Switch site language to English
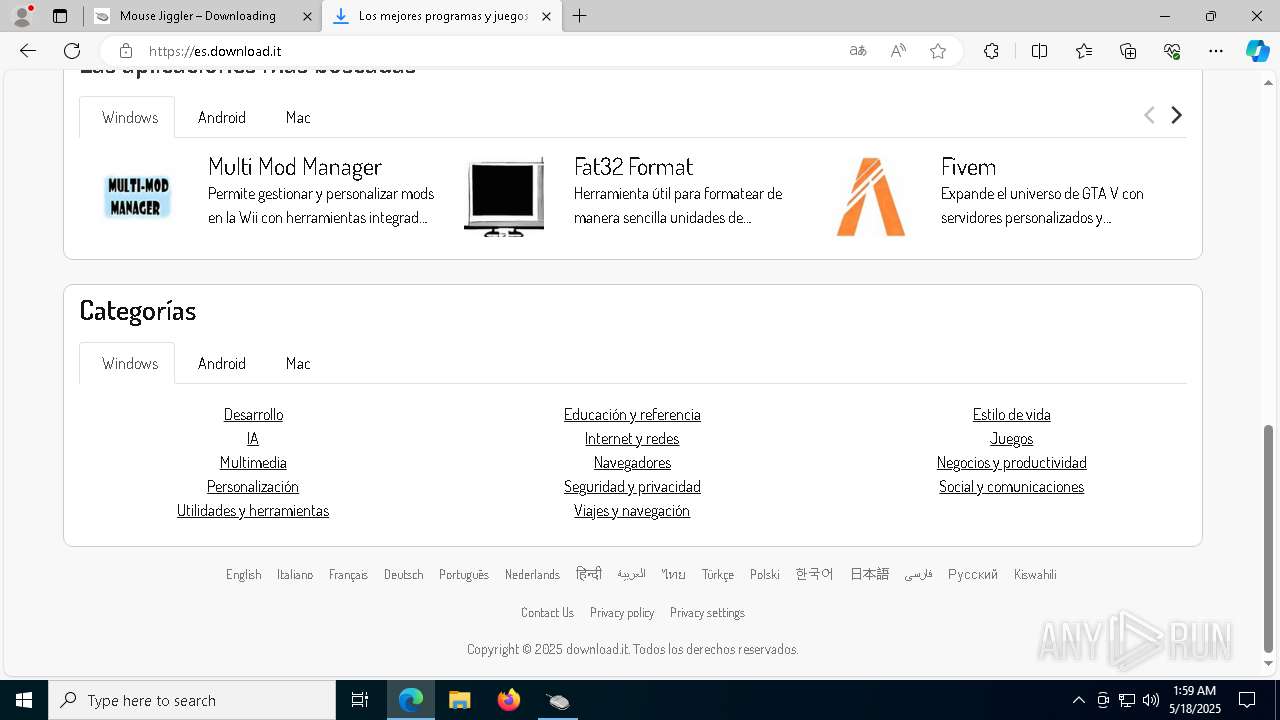The width and height of the screenshot is (1280, 720). point(243,574)
